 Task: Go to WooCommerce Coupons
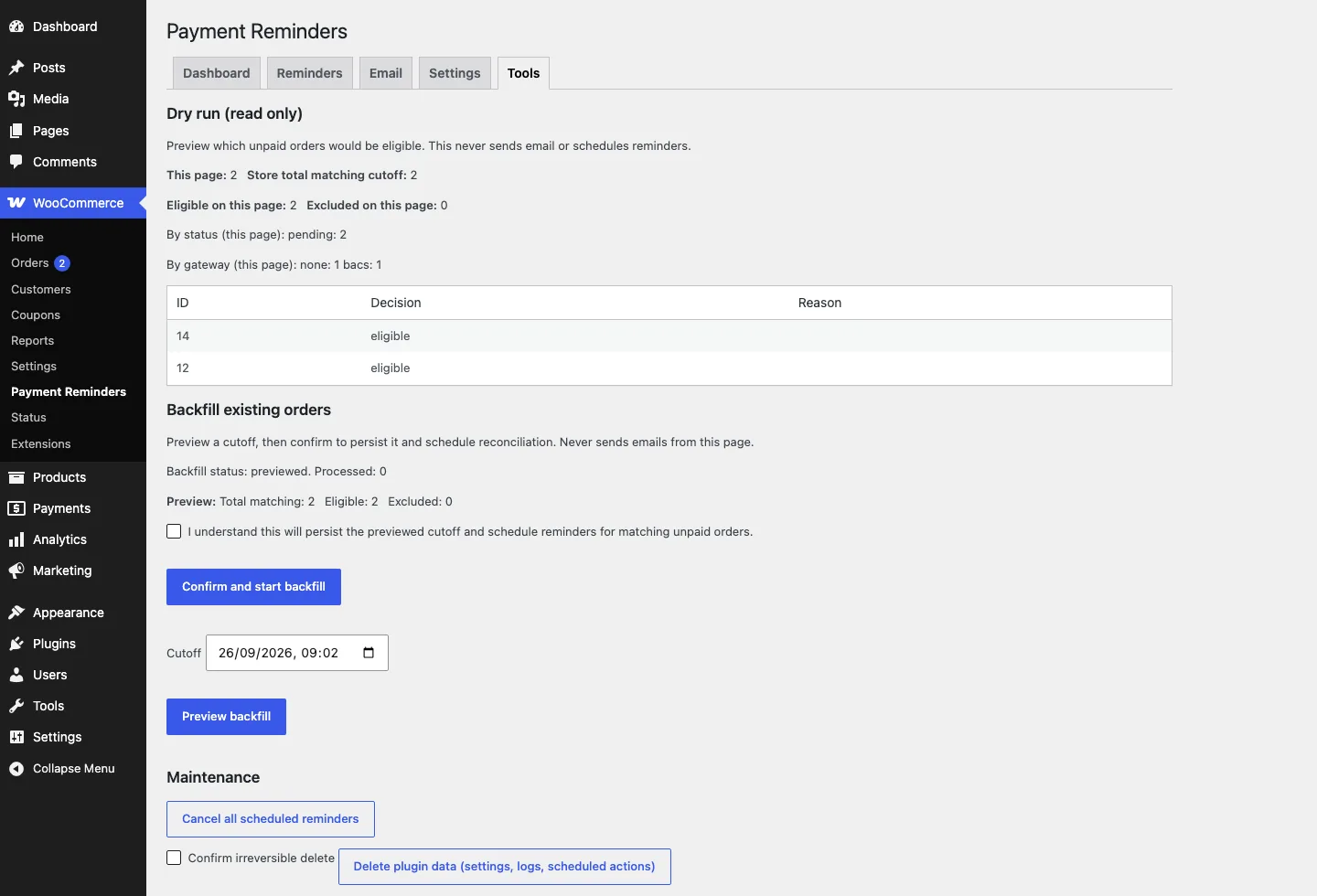coord(36,315)
